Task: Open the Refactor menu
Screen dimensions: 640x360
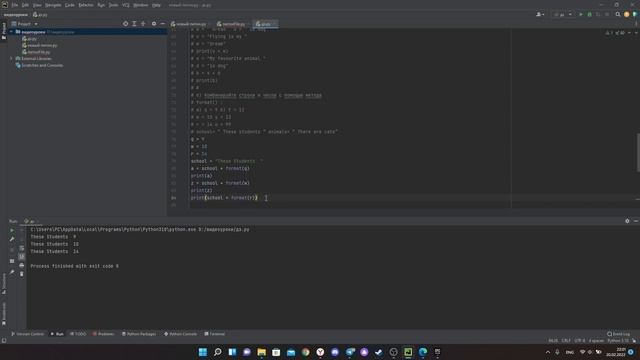Action: coord(86,5)
